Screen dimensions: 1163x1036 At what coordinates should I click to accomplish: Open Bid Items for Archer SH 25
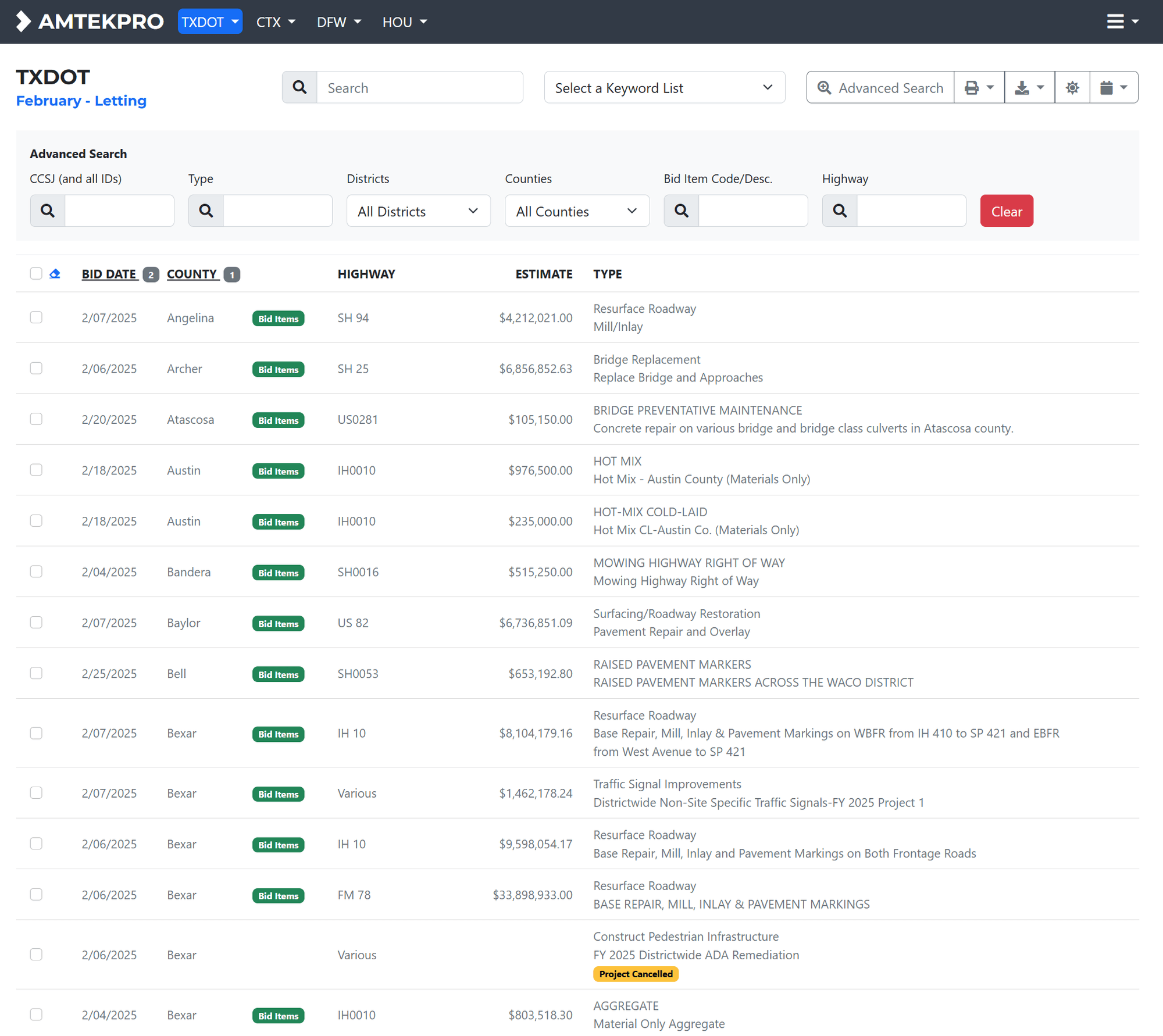tap(278, 370)
